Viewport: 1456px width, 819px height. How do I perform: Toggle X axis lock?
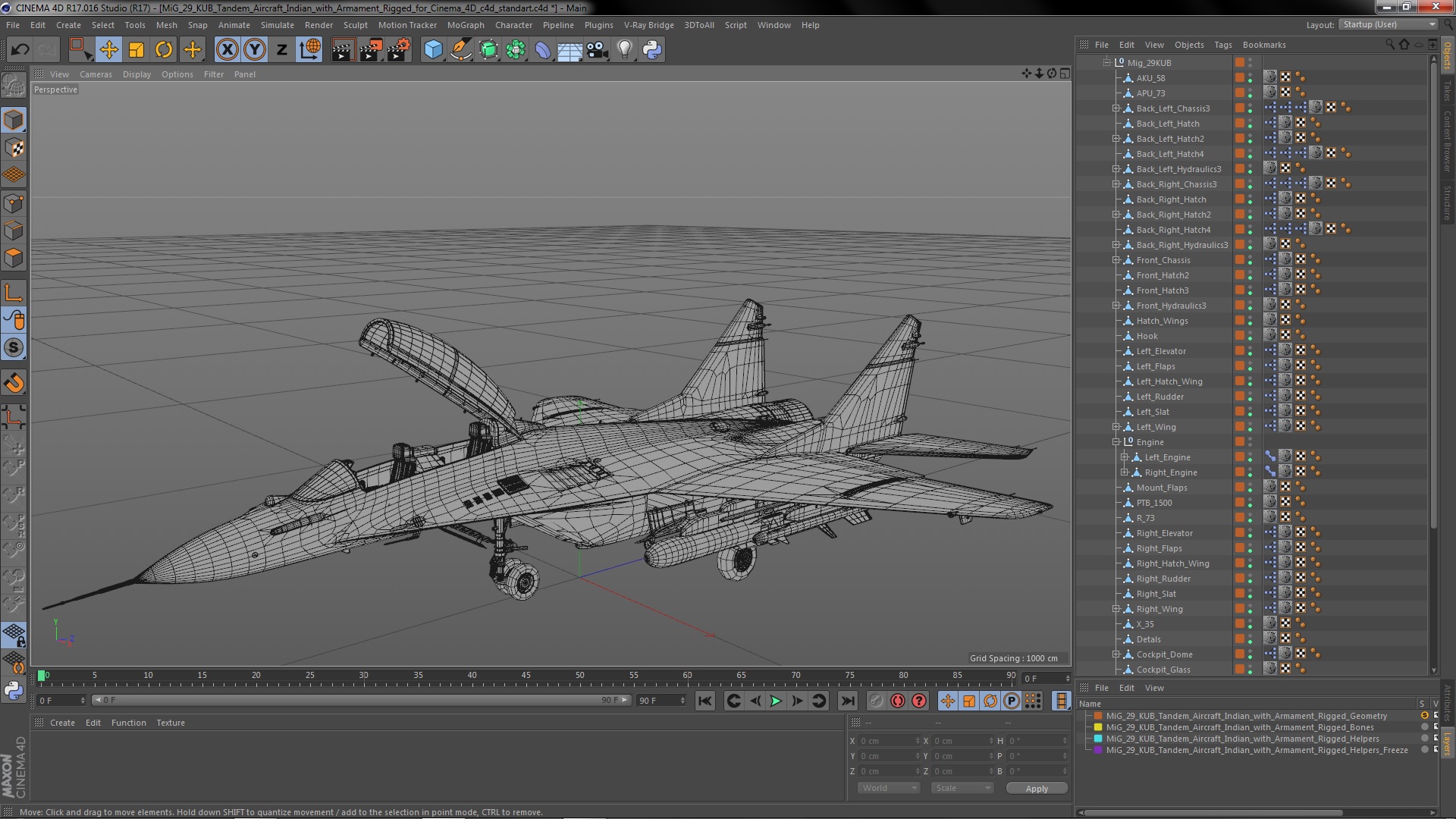point(227,50)
